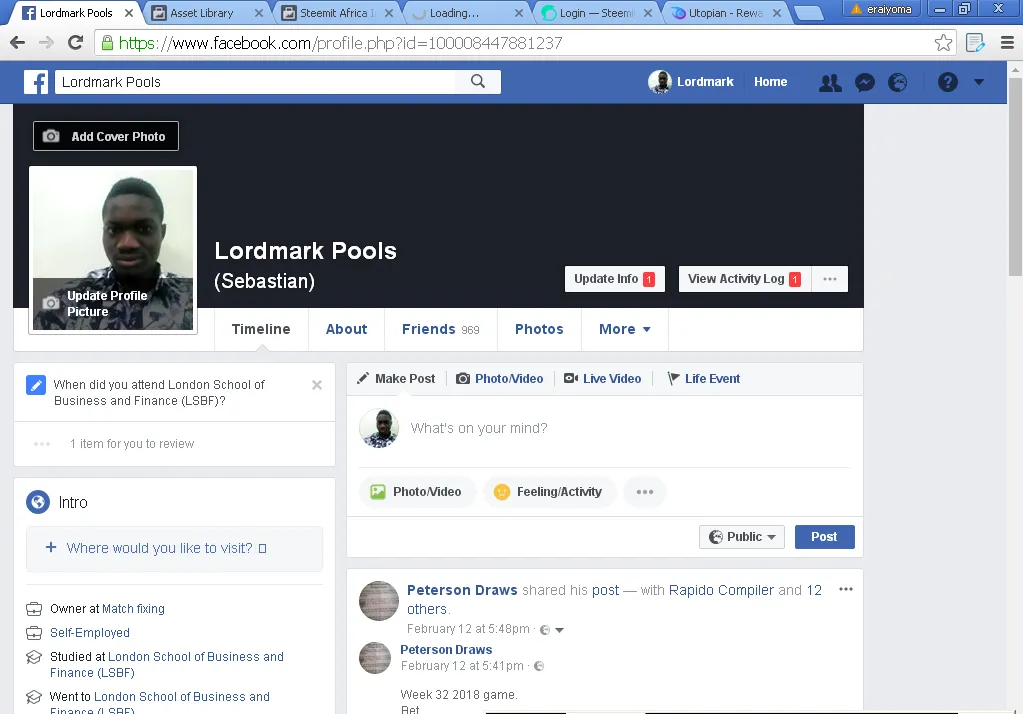This screenshot has height=714, width=1023.
Task: Expand the More dropdown tab
Action: pos(624,329)
